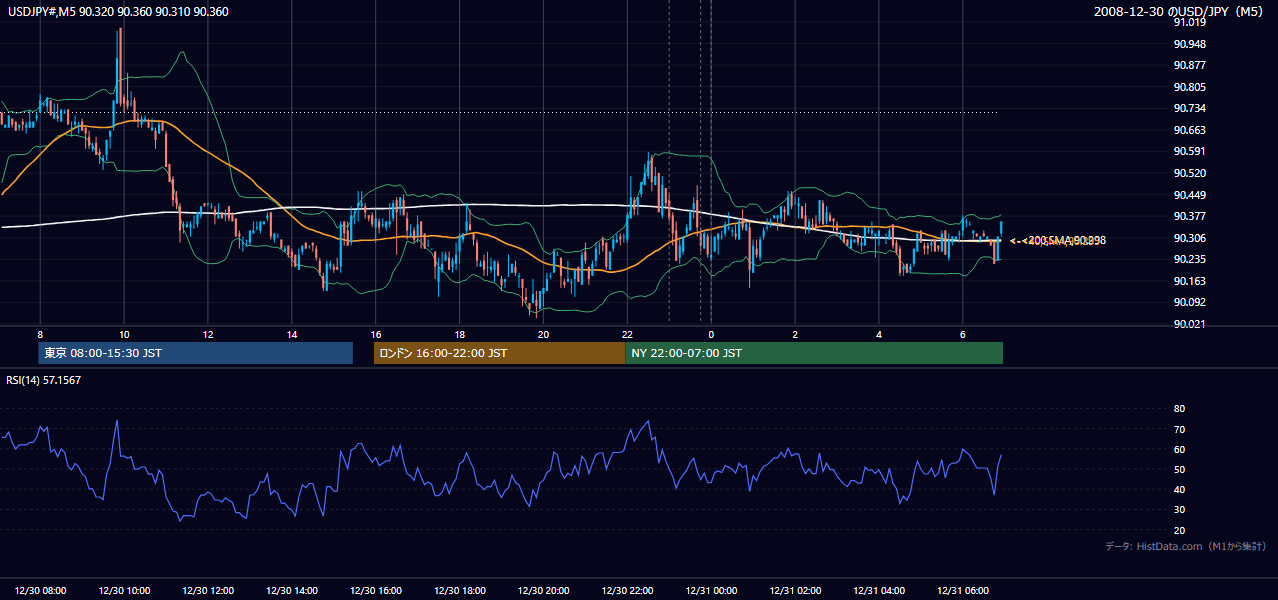Click price axis label 90.306
The height and width of the screenshot is (600, 1278).
1190,238
